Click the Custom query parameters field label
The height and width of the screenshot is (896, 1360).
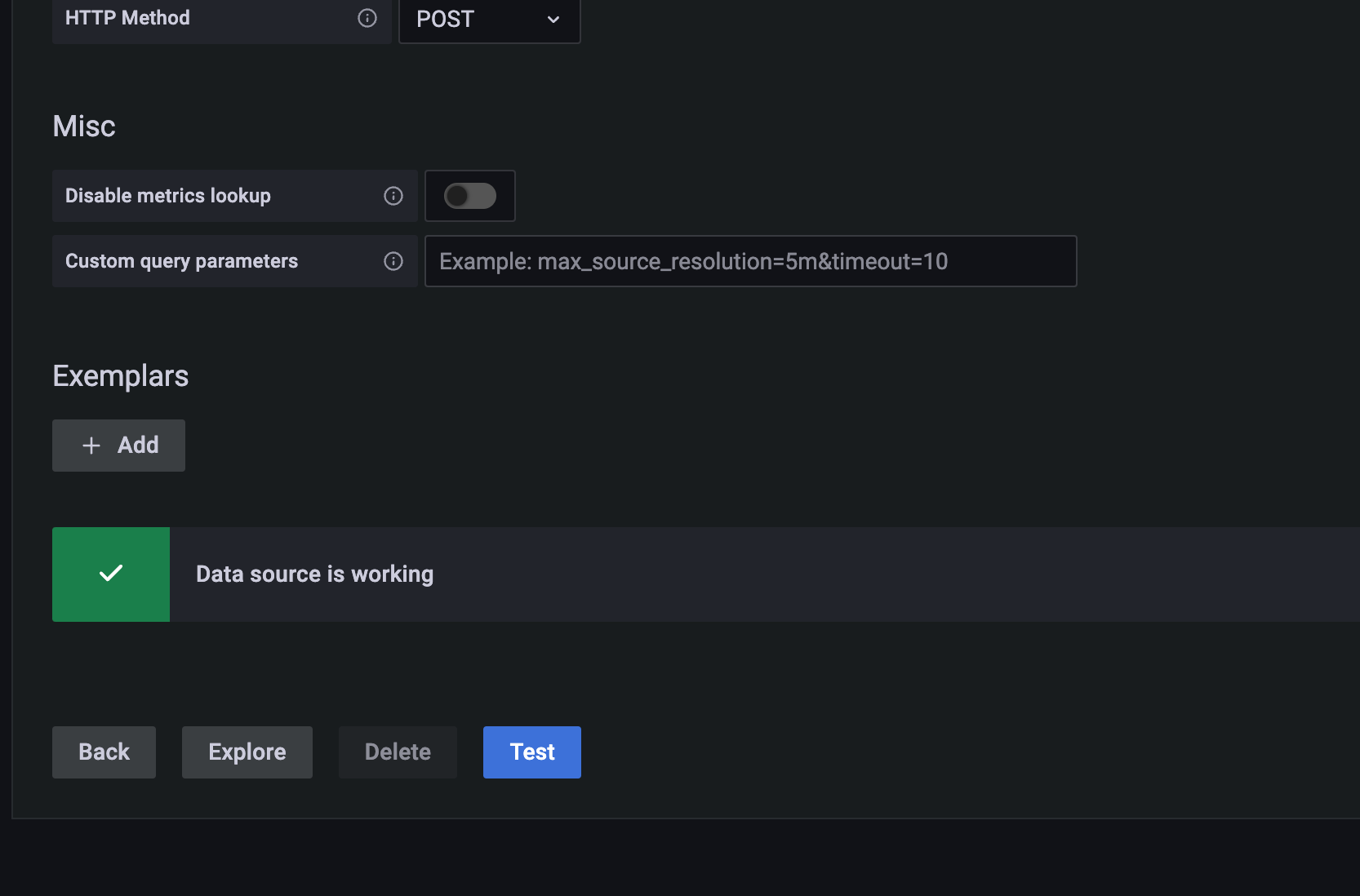(x=181, y=260)
